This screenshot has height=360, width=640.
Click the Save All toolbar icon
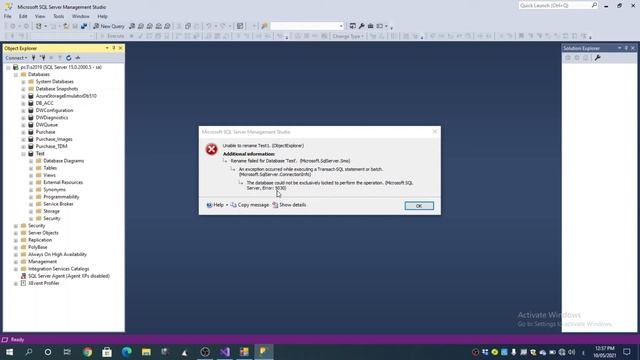coord(84,26)
